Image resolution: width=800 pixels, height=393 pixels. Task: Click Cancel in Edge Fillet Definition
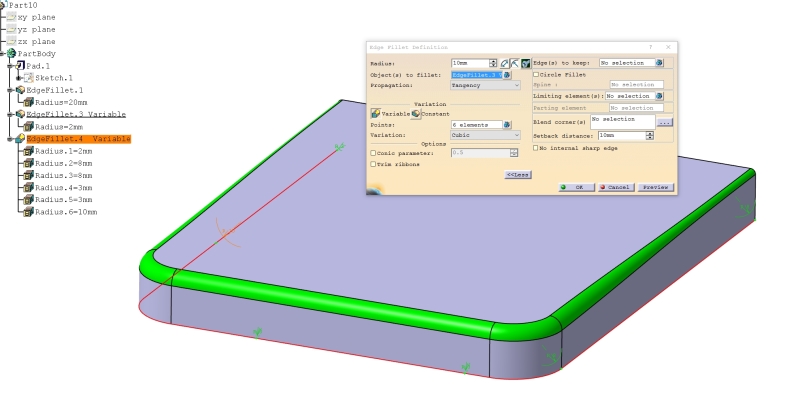616,187
